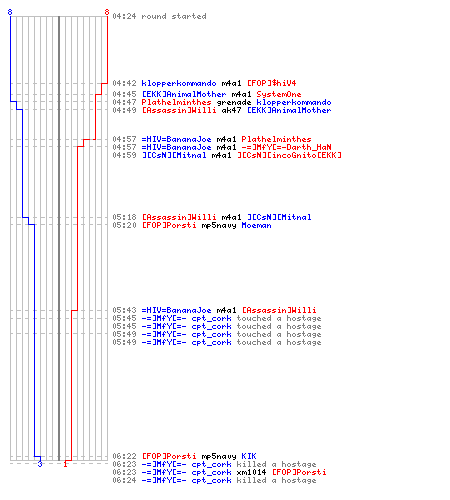The image size is (450, 500).
Task: Select blue victim name Moeman
Action: pyautogui.click(x=256, y=225)
